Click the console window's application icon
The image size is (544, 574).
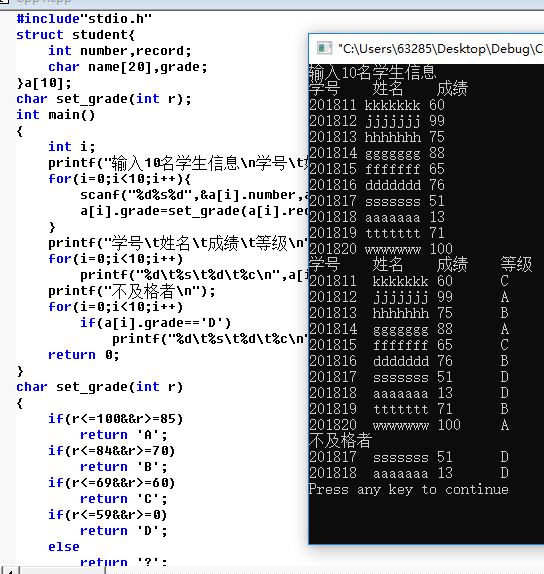pos(324,48)
